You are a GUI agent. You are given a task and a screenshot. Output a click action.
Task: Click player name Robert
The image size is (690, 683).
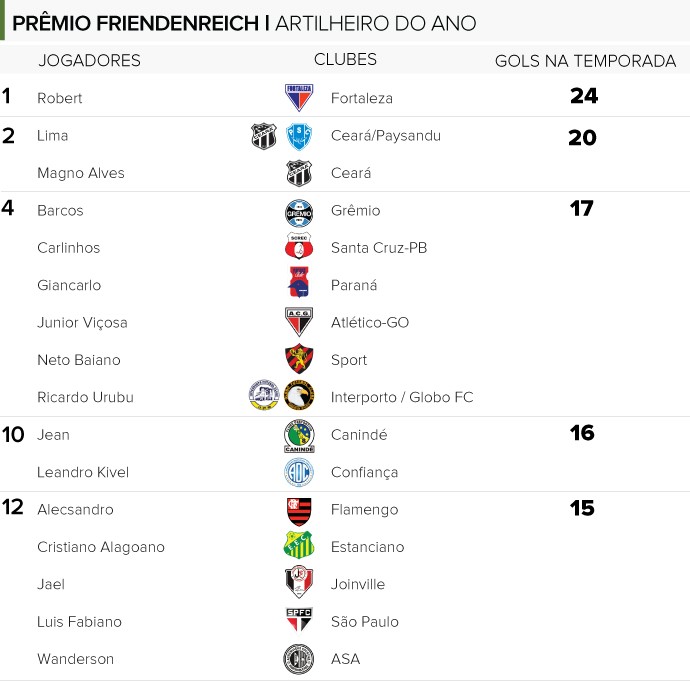point(59,98)
